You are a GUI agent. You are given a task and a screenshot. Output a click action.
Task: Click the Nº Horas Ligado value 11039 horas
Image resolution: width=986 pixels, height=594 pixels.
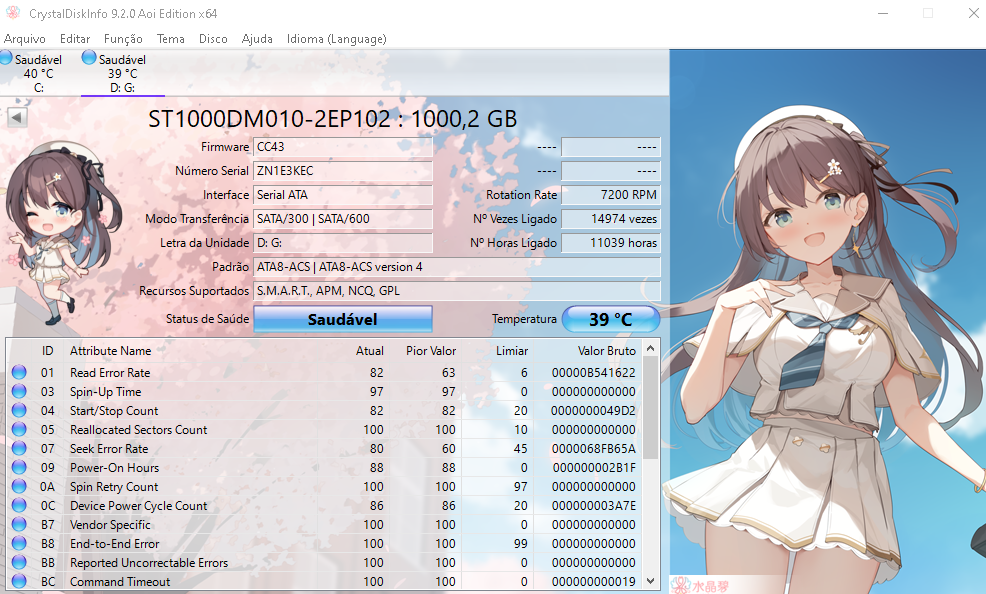(x=611, y=243)
